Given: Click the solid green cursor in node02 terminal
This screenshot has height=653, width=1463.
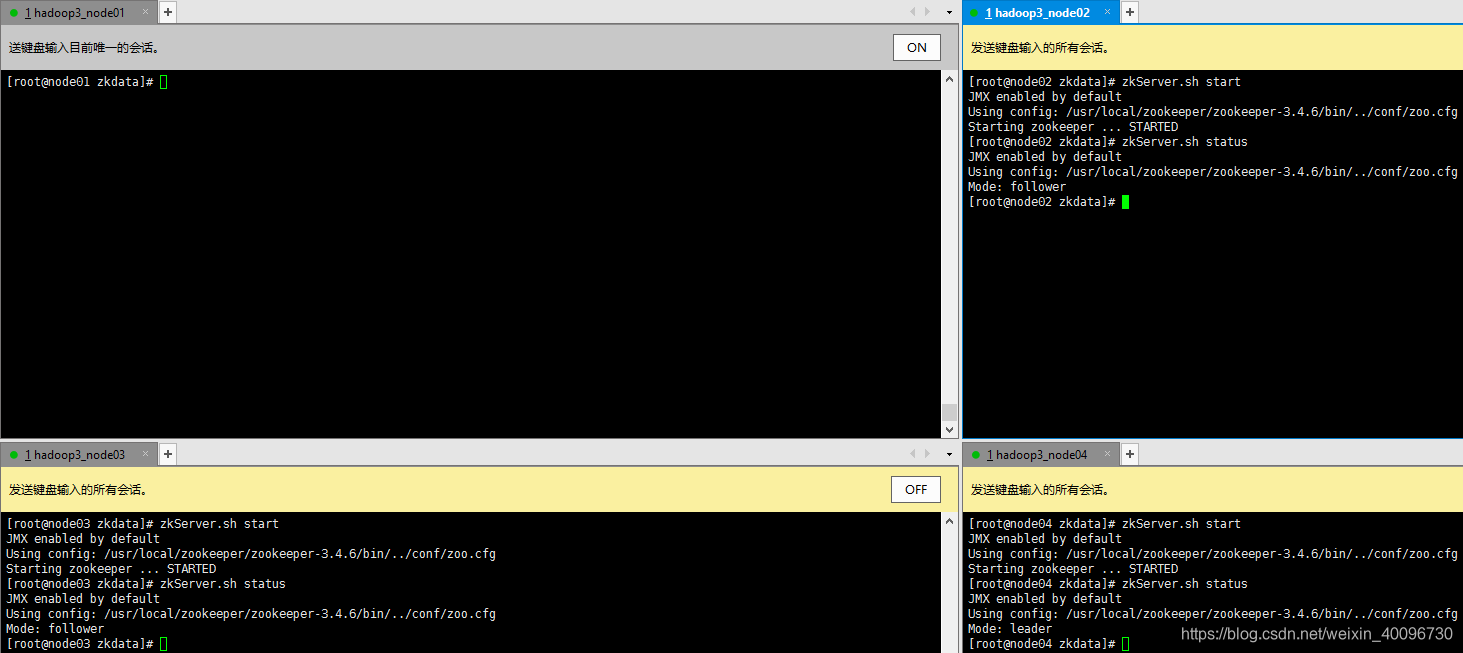Looking at the screenshot, I should point(1125,202).
